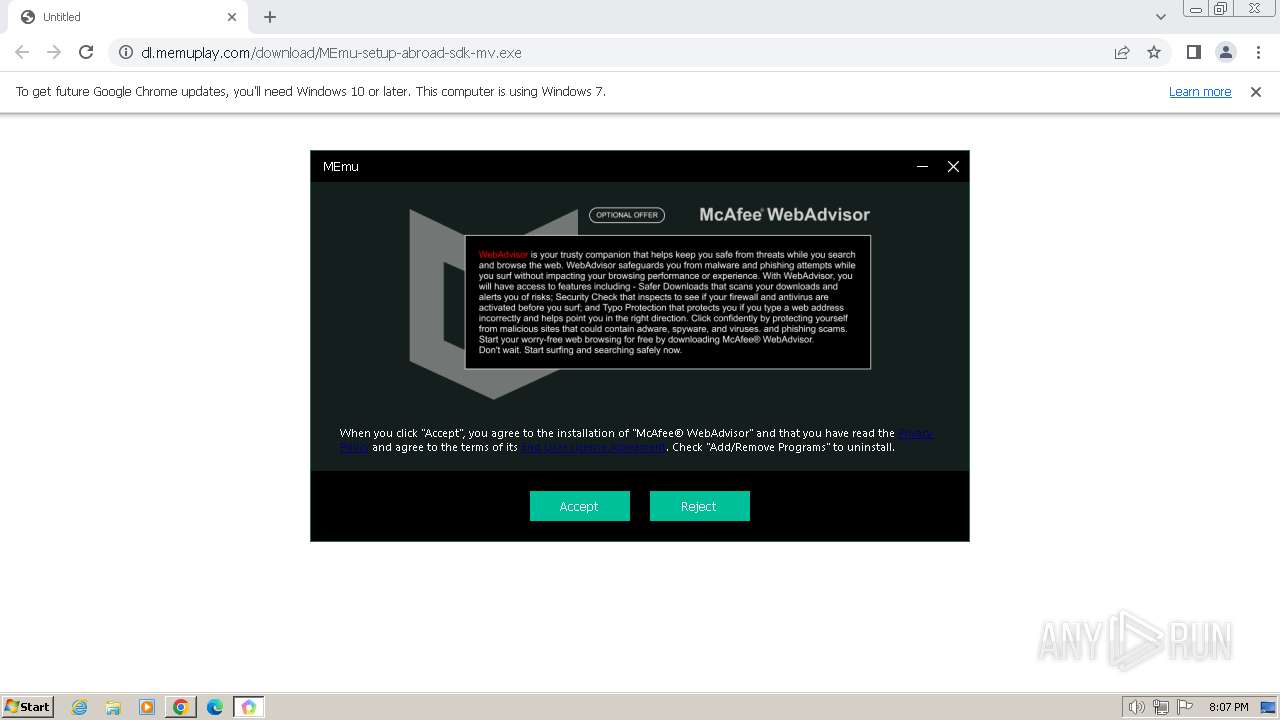Close the MEmu installer window

[x=953, y=166]
